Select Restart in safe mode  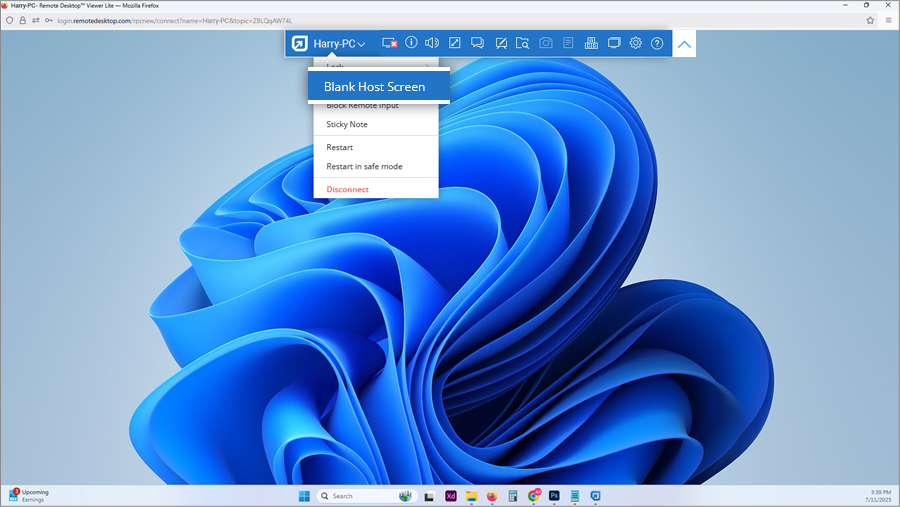click(364, 167)
